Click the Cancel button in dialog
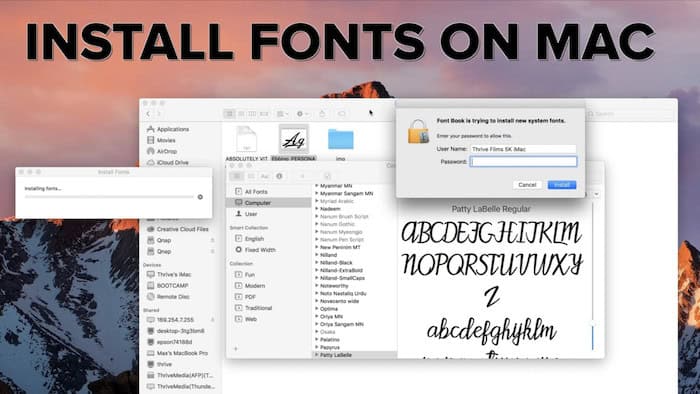Image resolution: width=700 pixels, height=394 pixels. [x=527, y=185]
